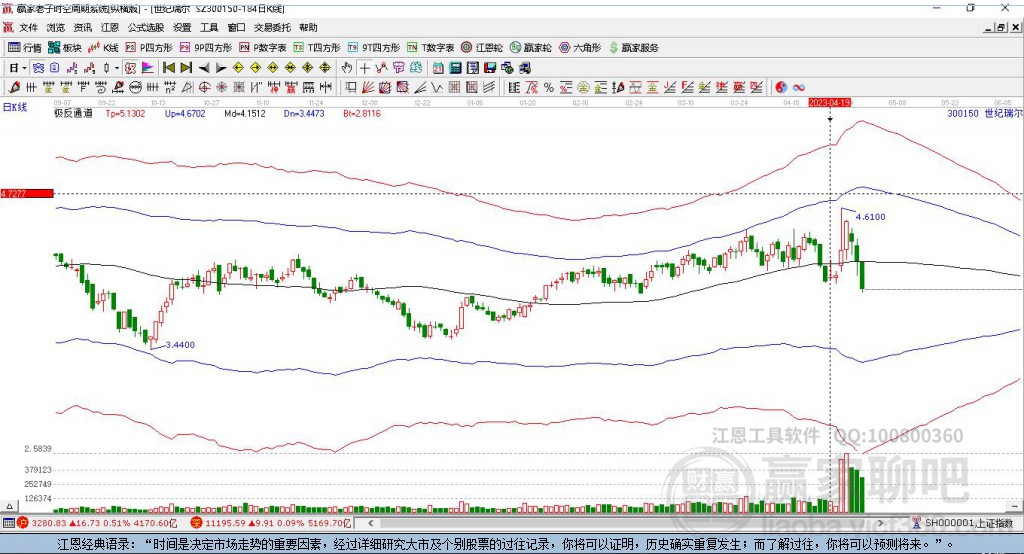
Task: Select the red pencil drawing tool
Action: (x=14, y=88)
